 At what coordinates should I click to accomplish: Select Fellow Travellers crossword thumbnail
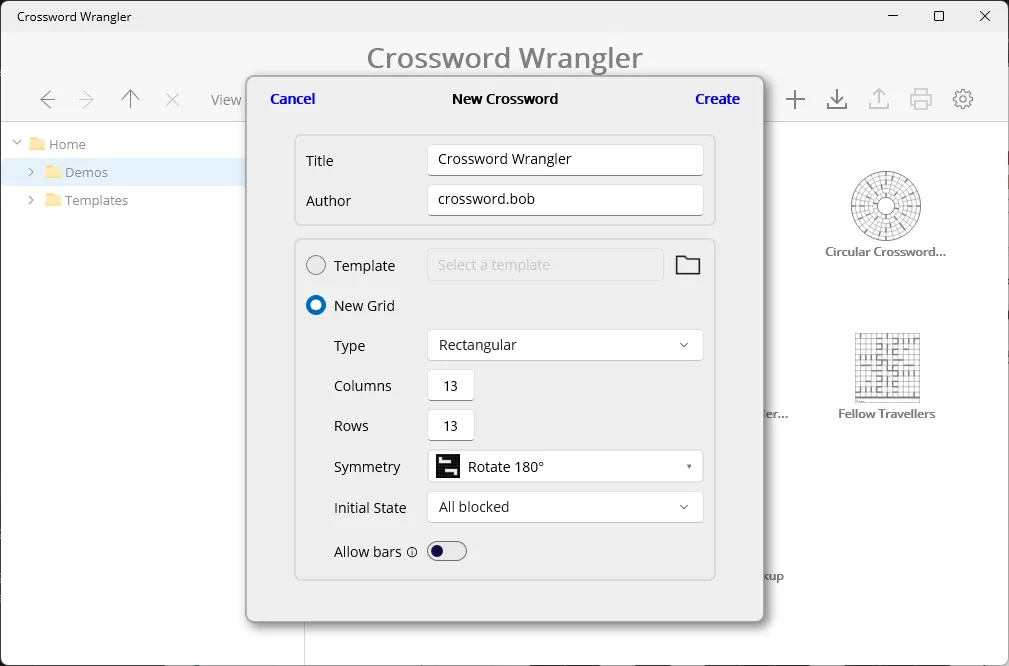point(887,367)
